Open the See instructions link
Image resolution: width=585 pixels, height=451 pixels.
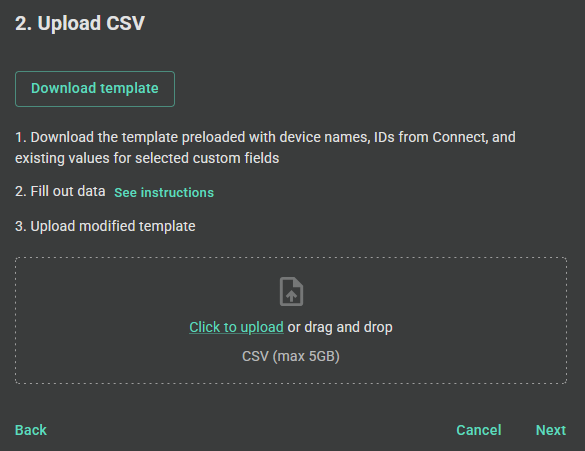tap(164, 192)
